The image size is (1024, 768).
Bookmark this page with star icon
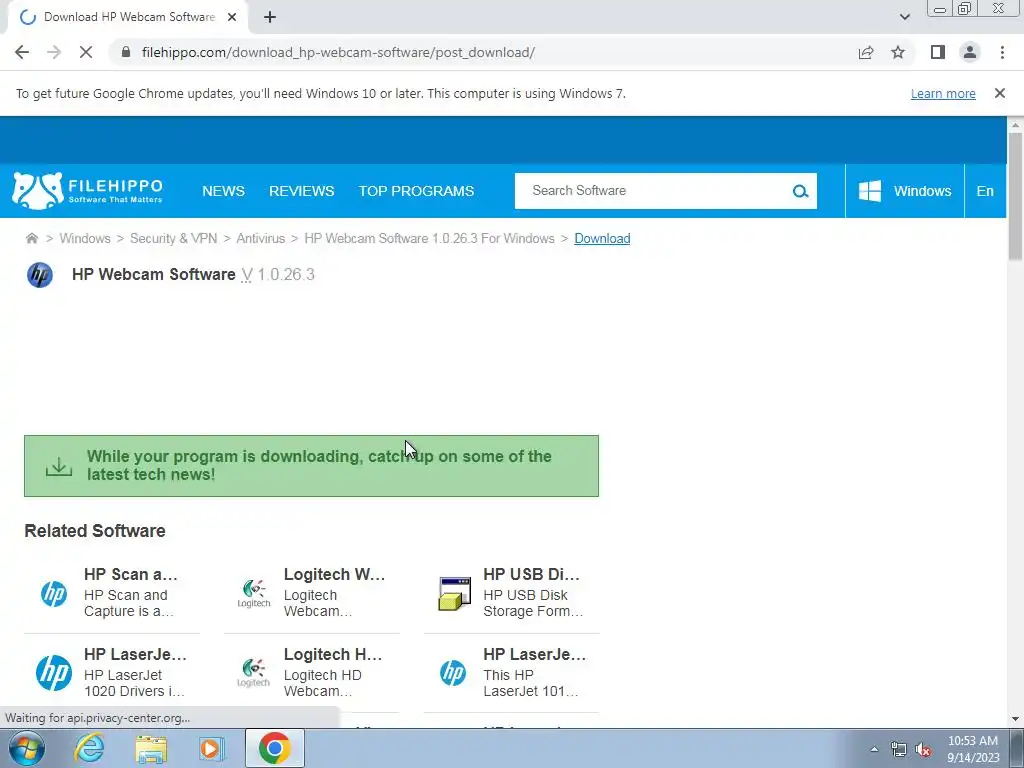[x=898, y=52]
